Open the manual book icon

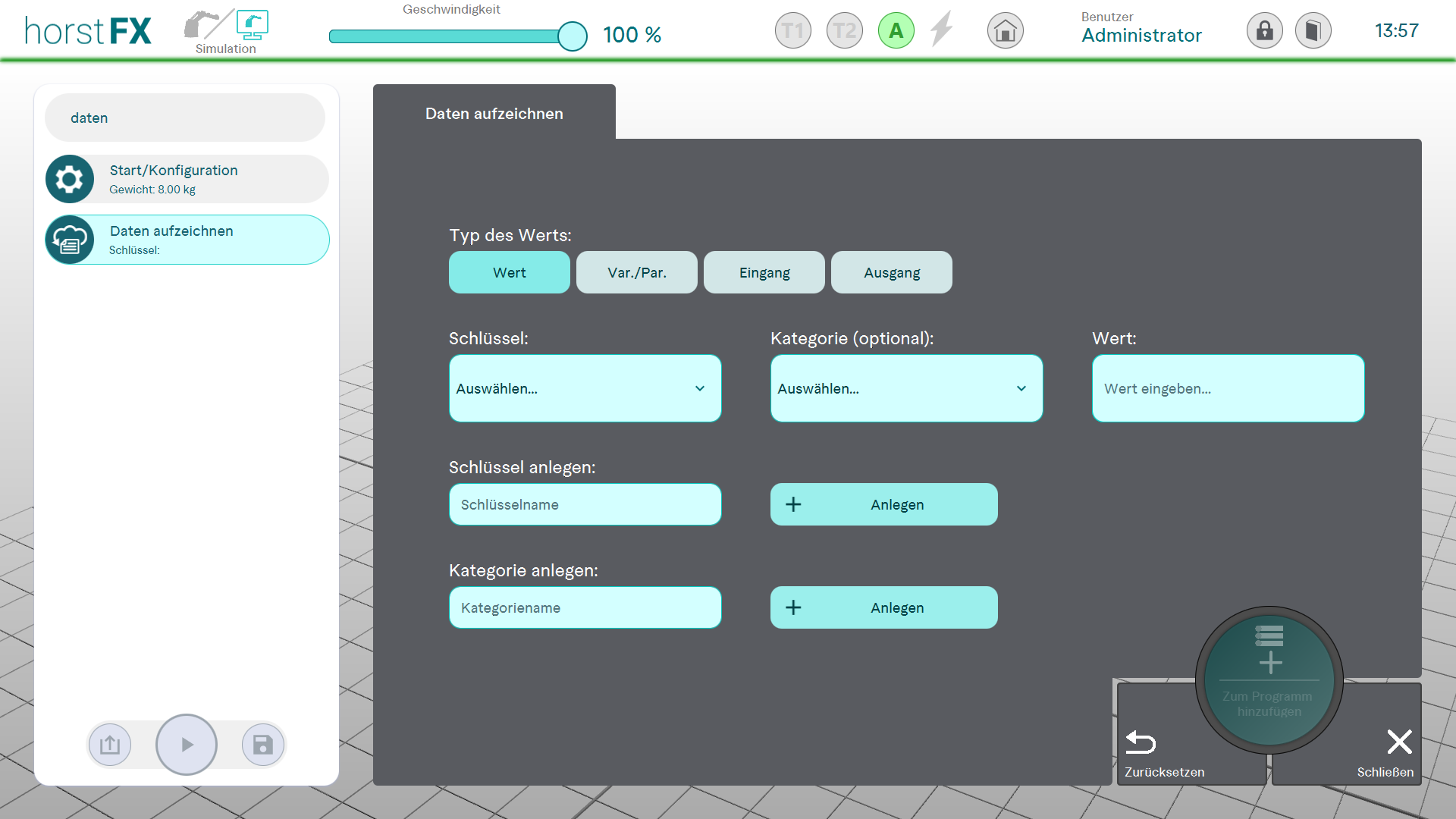point(1313,31)
